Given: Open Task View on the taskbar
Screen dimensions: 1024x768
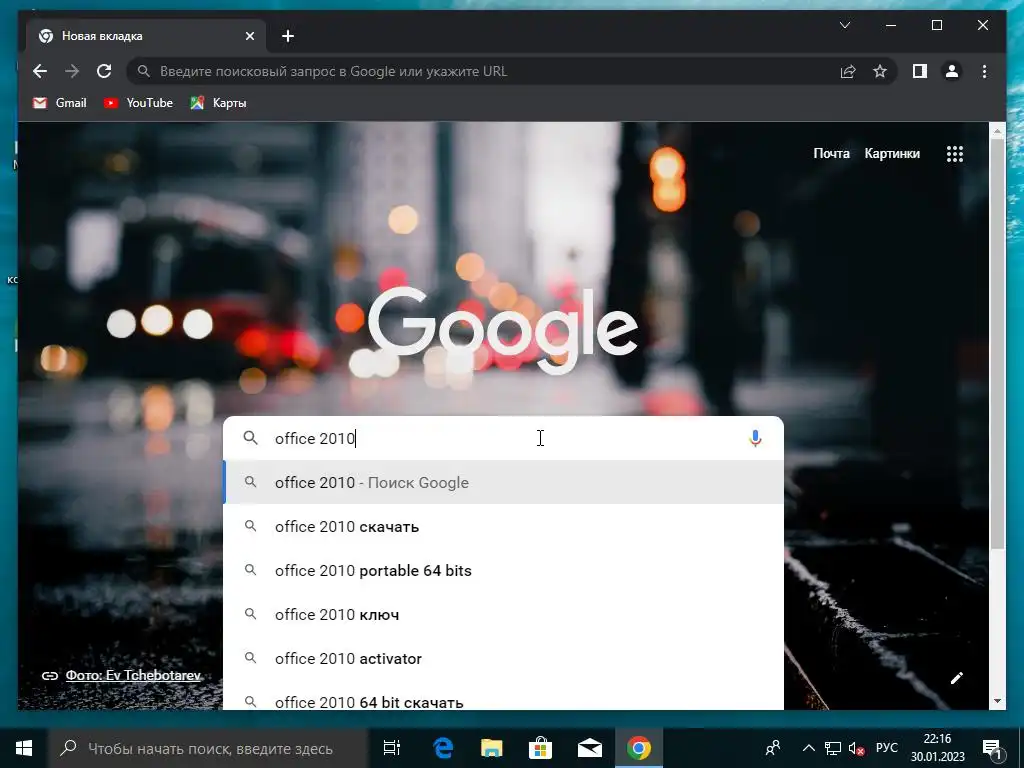Looking at the screenshot, I should pos(391,748).
